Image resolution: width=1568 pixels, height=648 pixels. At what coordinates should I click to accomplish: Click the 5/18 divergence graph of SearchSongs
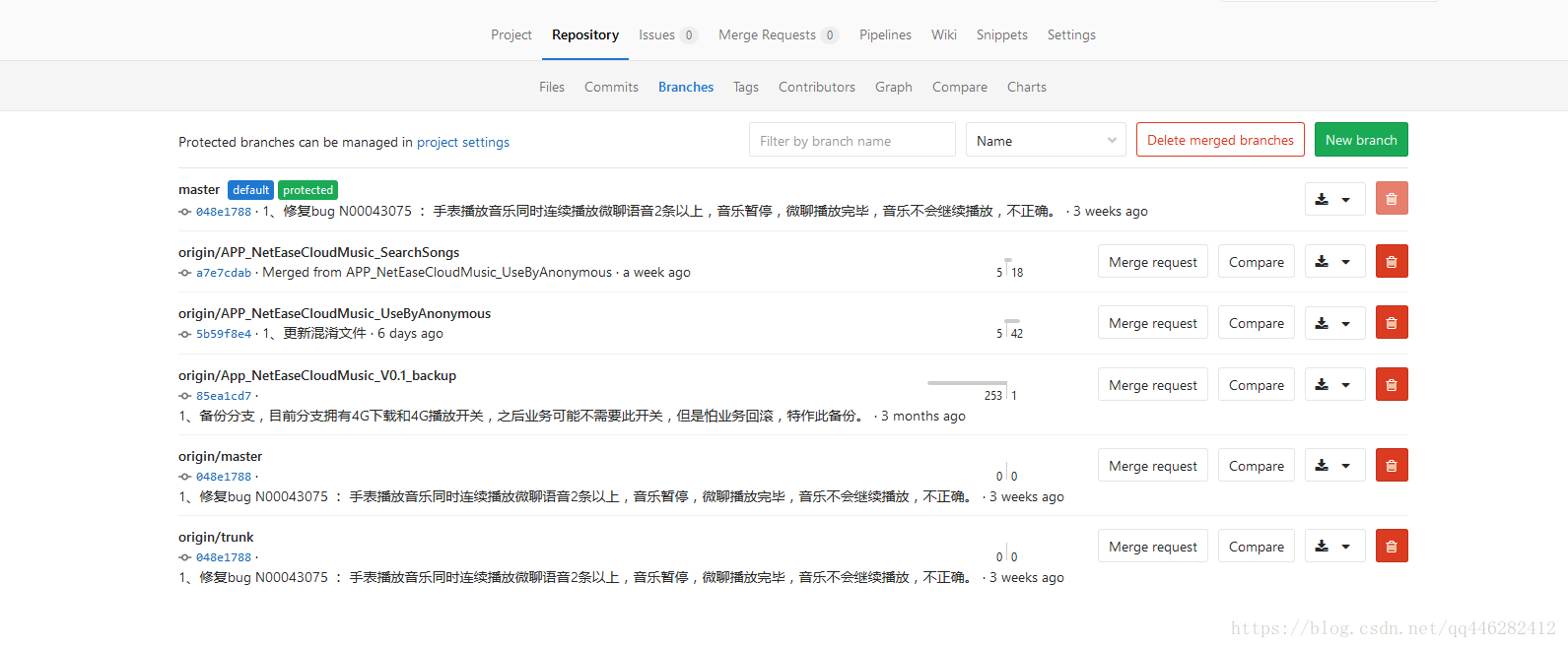click(x=1009, y=267)
